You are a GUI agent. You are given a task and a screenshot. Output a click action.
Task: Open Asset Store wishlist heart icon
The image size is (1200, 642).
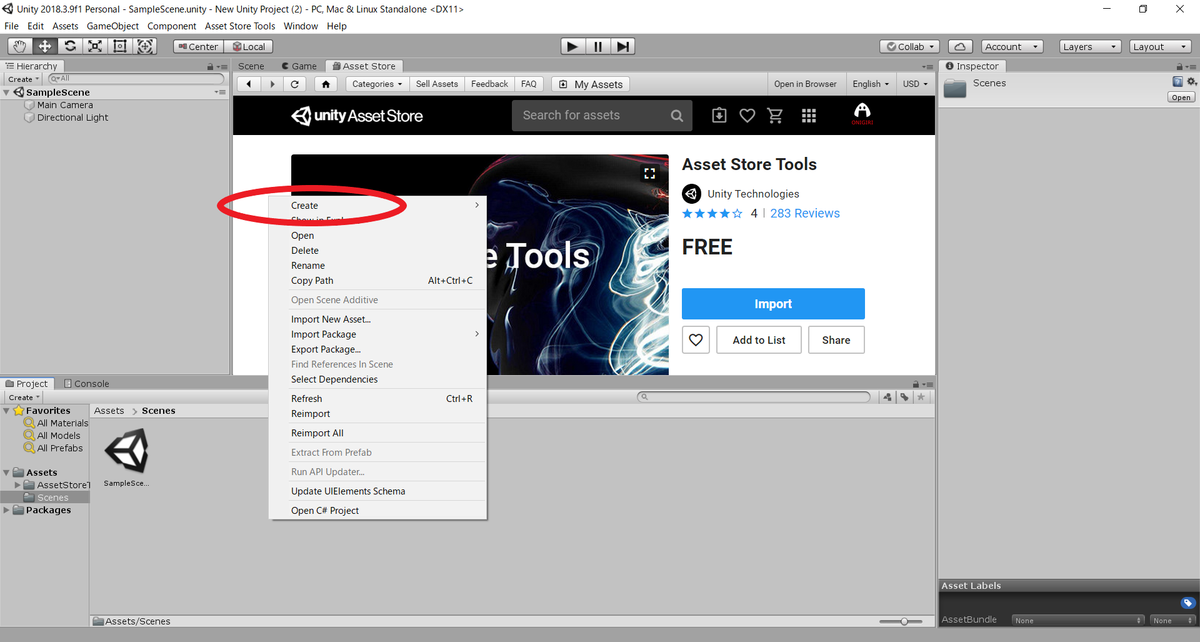point(747,115)
